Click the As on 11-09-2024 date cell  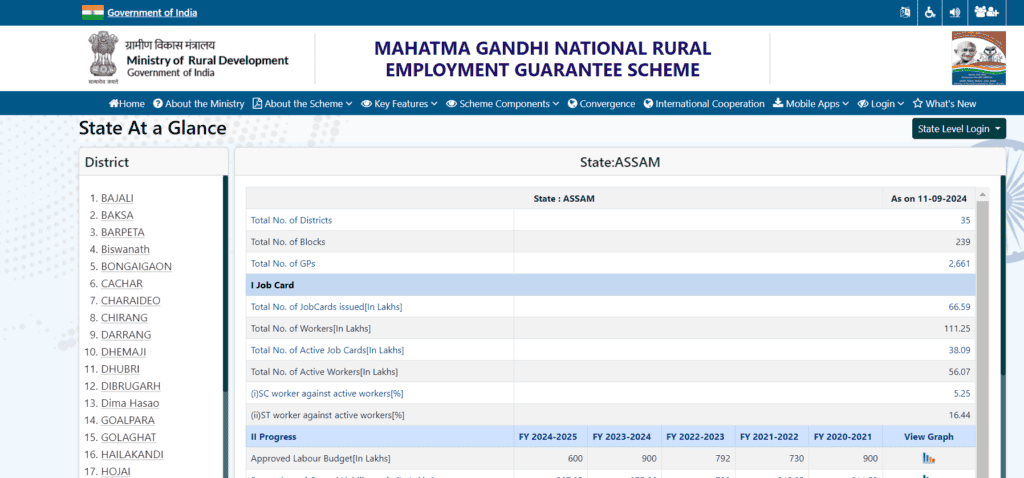pos(929,199)
